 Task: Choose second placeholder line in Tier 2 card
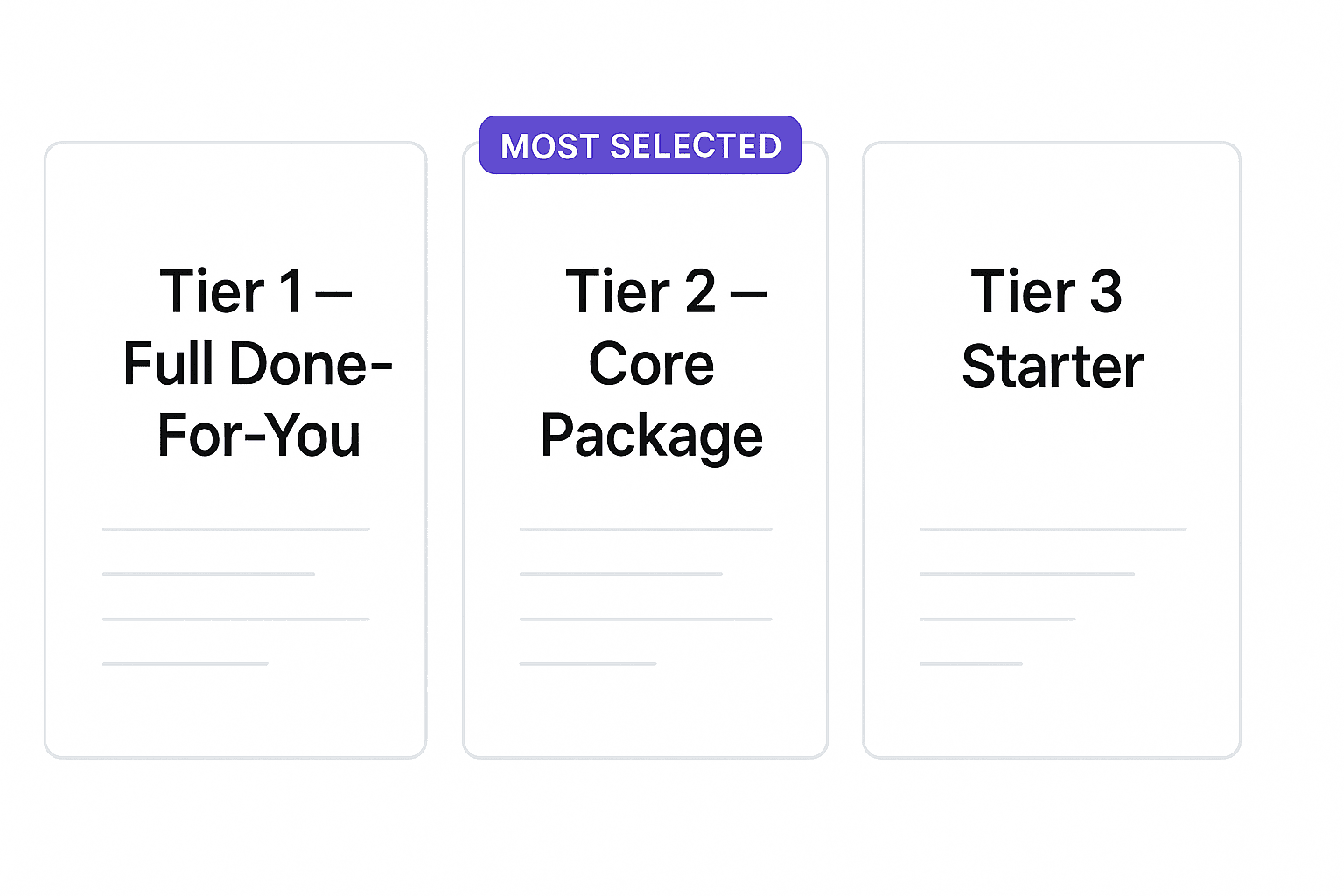tap(620, 574)
